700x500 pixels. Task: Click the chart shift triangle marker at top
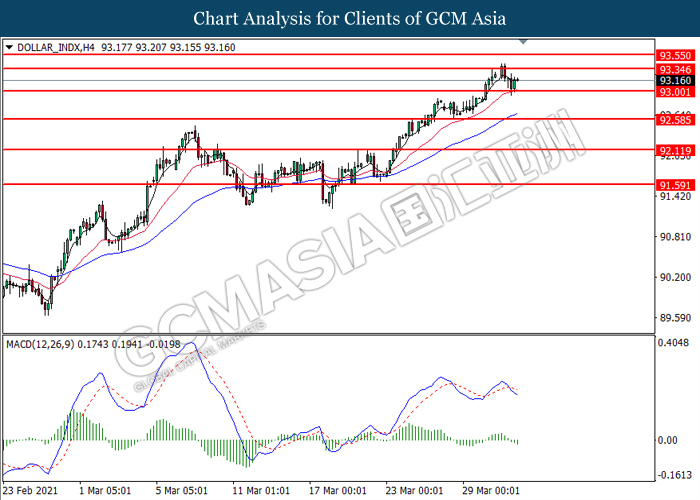[x=522, y=43]
